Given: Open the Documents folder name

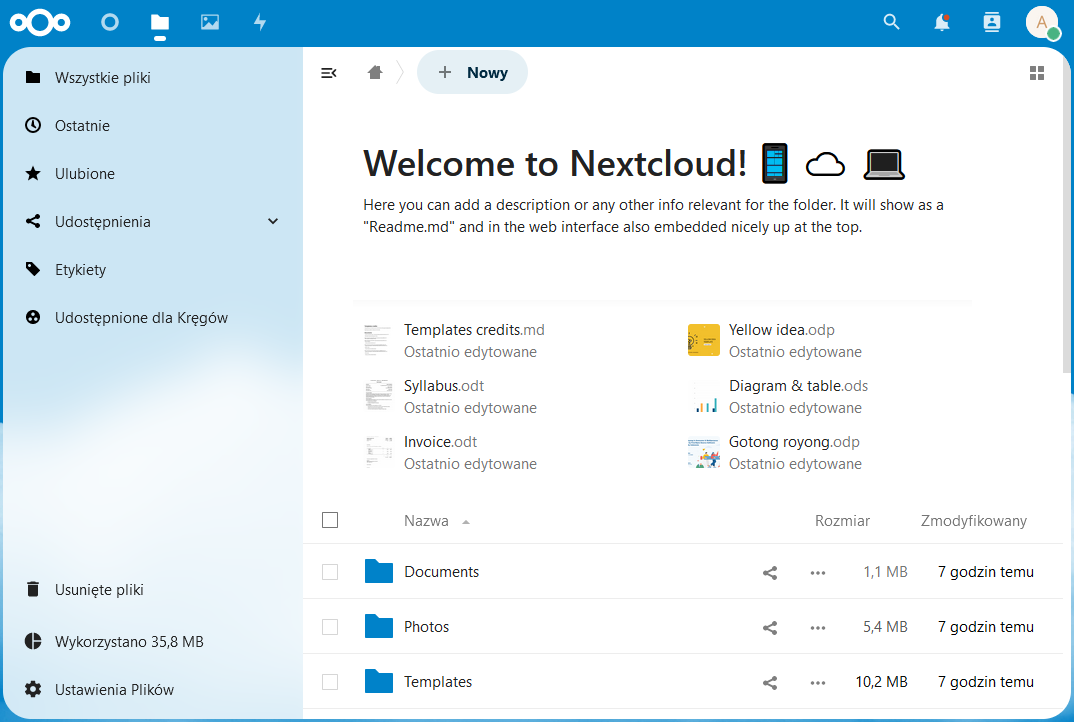Looking at the screenshot, I should click(x=441, y=572).
